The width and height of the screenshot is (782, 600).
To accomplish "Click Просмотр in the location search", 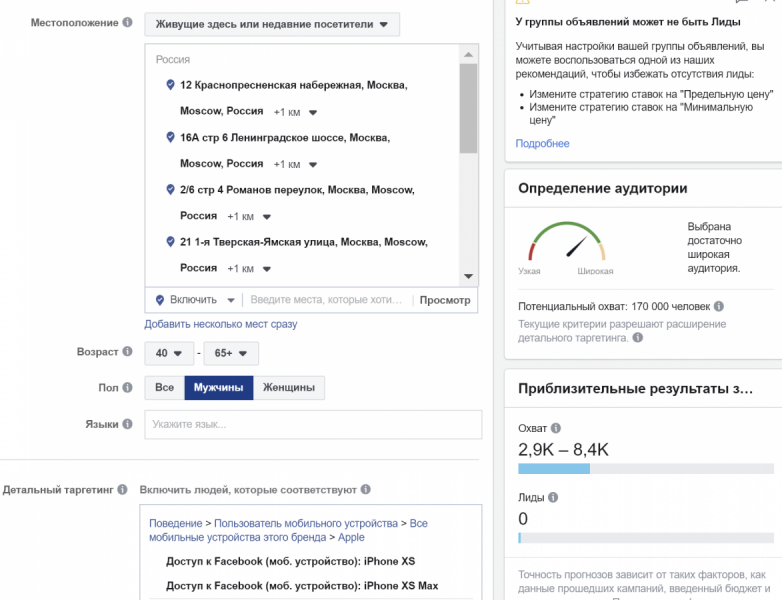I will (445, 300).
